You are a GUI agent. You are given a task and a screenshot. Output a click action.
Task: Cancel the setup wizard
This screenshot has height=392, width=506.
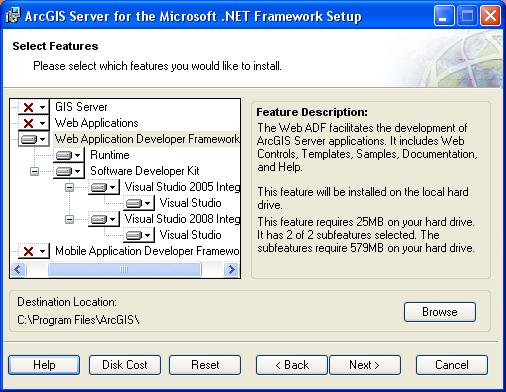(x=452, y=365)
